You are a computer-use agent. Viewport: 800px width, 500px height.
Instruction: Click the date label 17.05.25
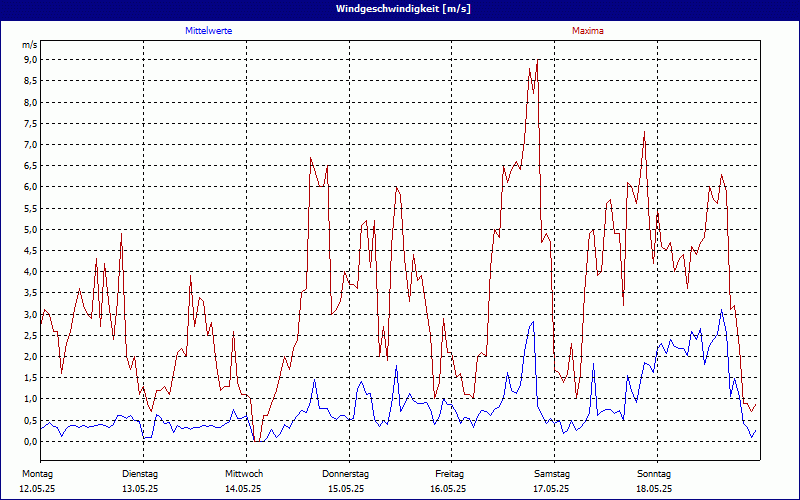tap(552, 489)
